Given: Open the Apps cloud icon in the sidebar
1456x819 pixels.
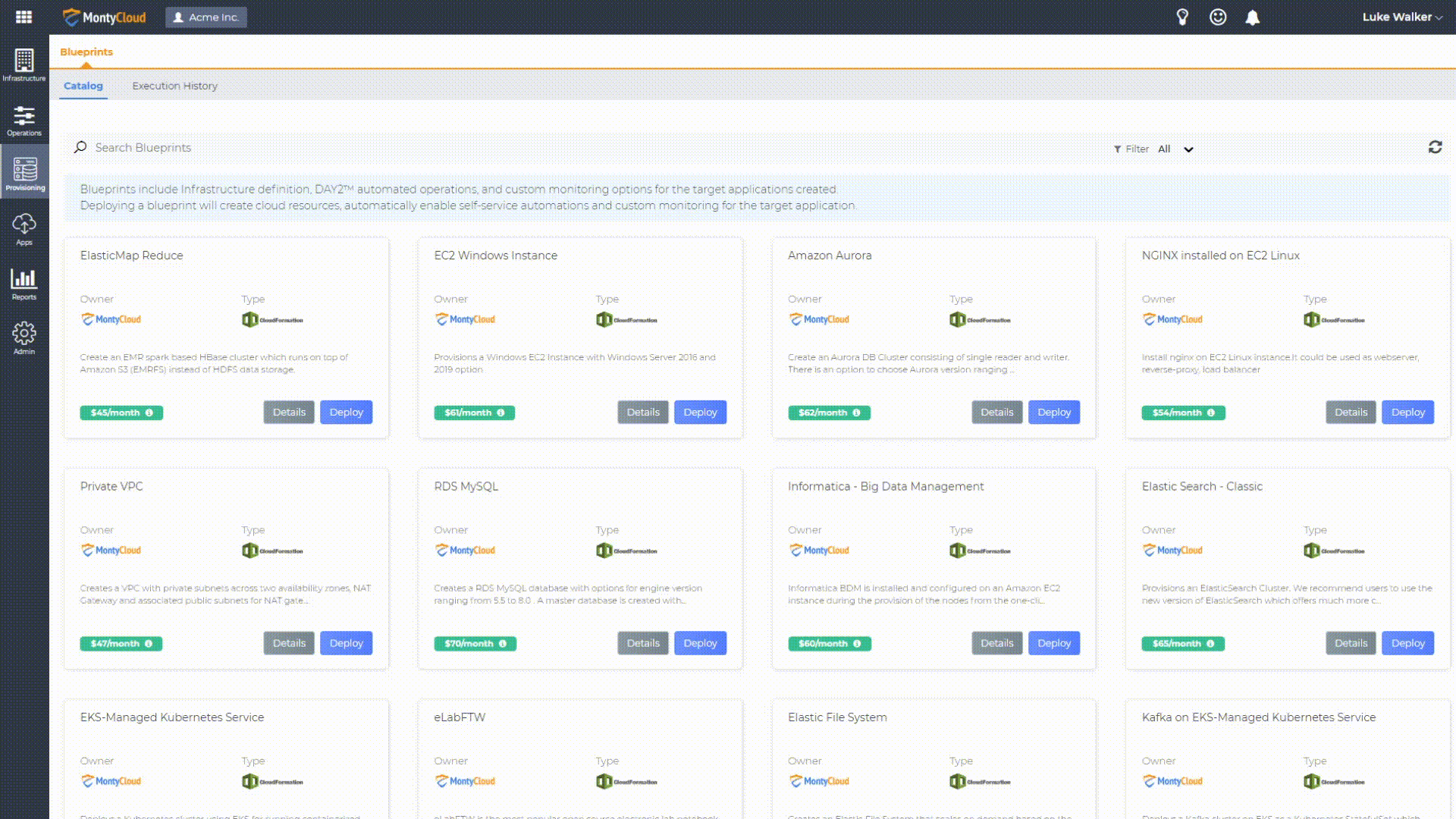Looking at the screenshot, I should (24, 229).
